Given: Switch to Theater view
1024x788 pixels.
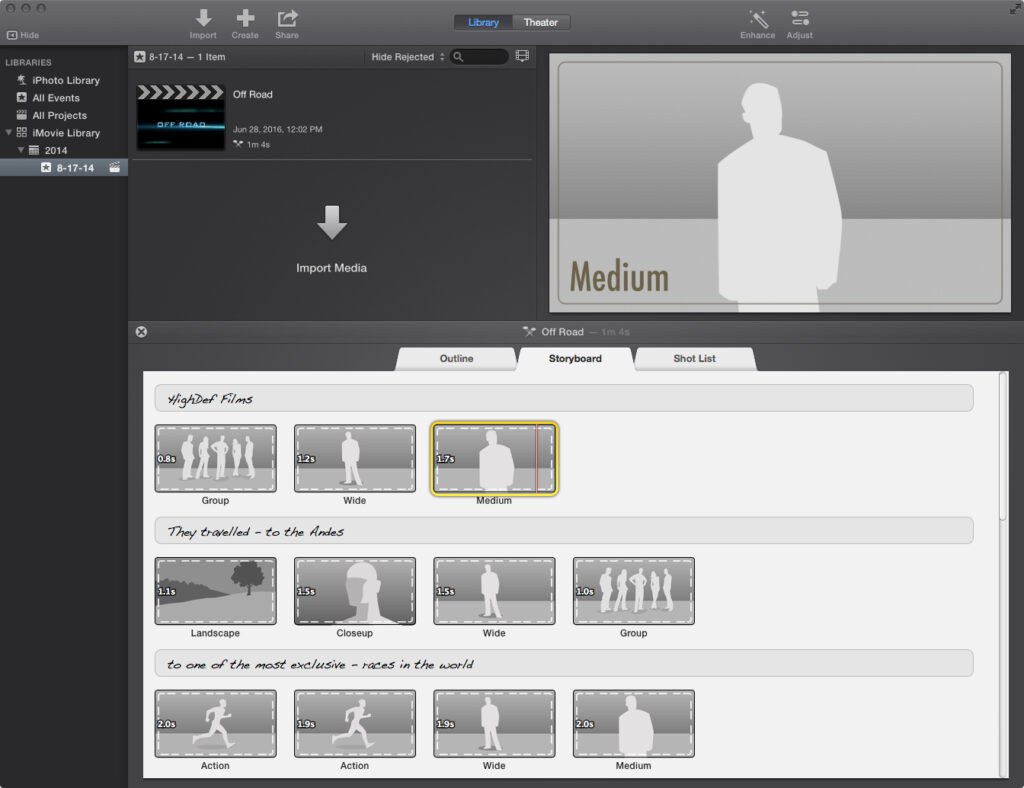Looking at the screenshot, I should pyautogui.click(x=541, y=22).
